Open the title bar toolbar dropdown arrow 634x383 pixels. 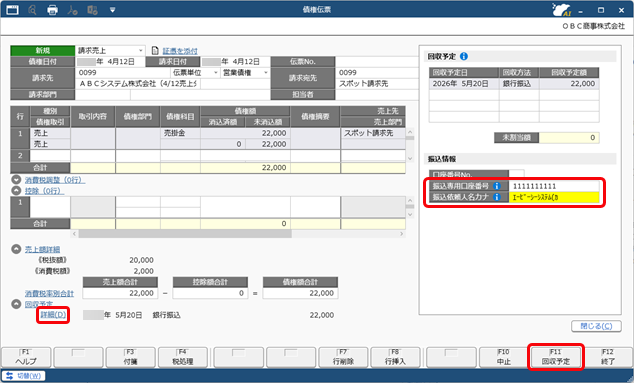pos(112,10)
